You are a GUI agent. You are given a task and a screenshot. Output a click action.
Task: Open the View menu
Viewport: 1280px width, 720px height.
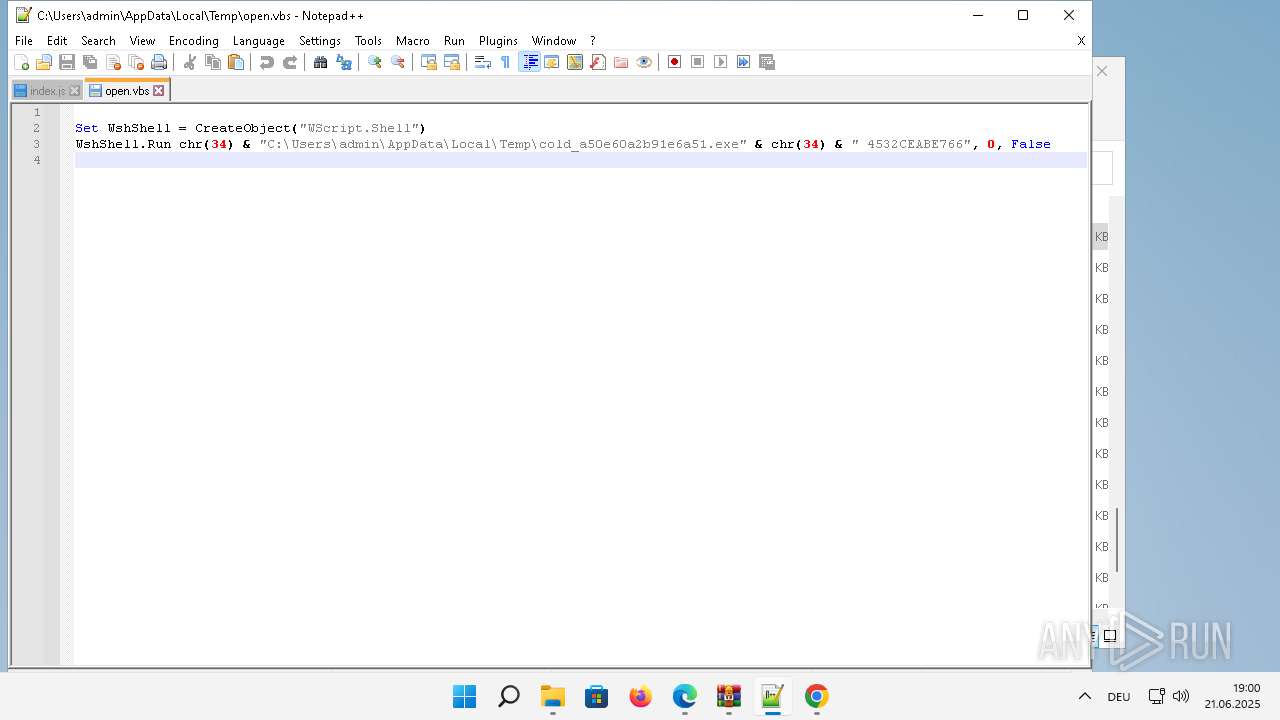(x=142, y=41)
